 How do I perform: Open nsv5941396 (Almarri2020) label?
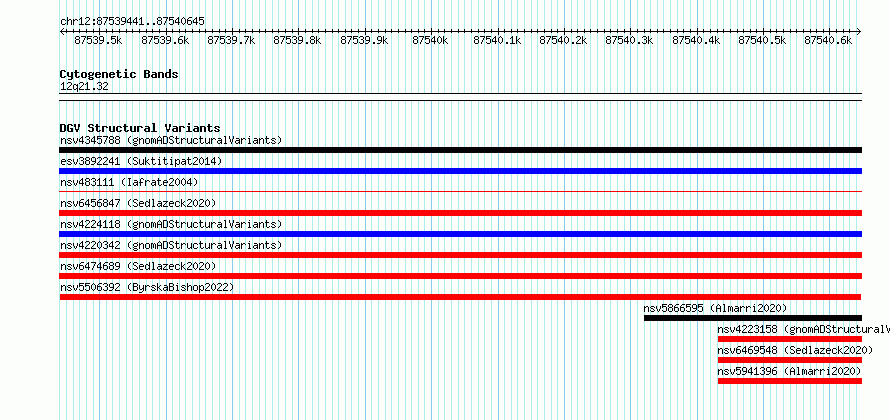pyautogui.click(x=789, y=371)
